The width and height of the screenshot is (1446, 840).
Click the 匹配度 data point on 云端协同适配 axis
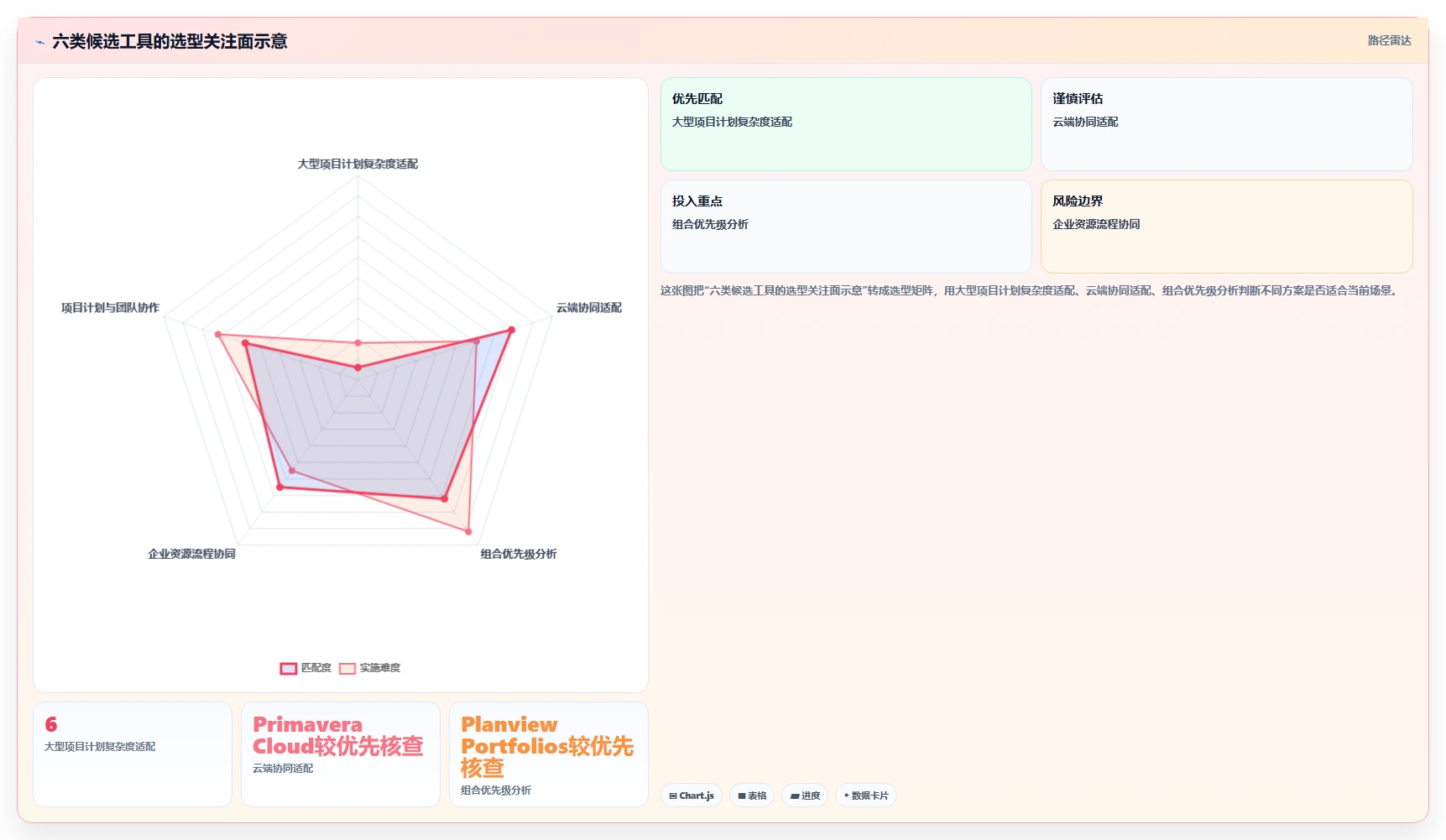(511, 330)
